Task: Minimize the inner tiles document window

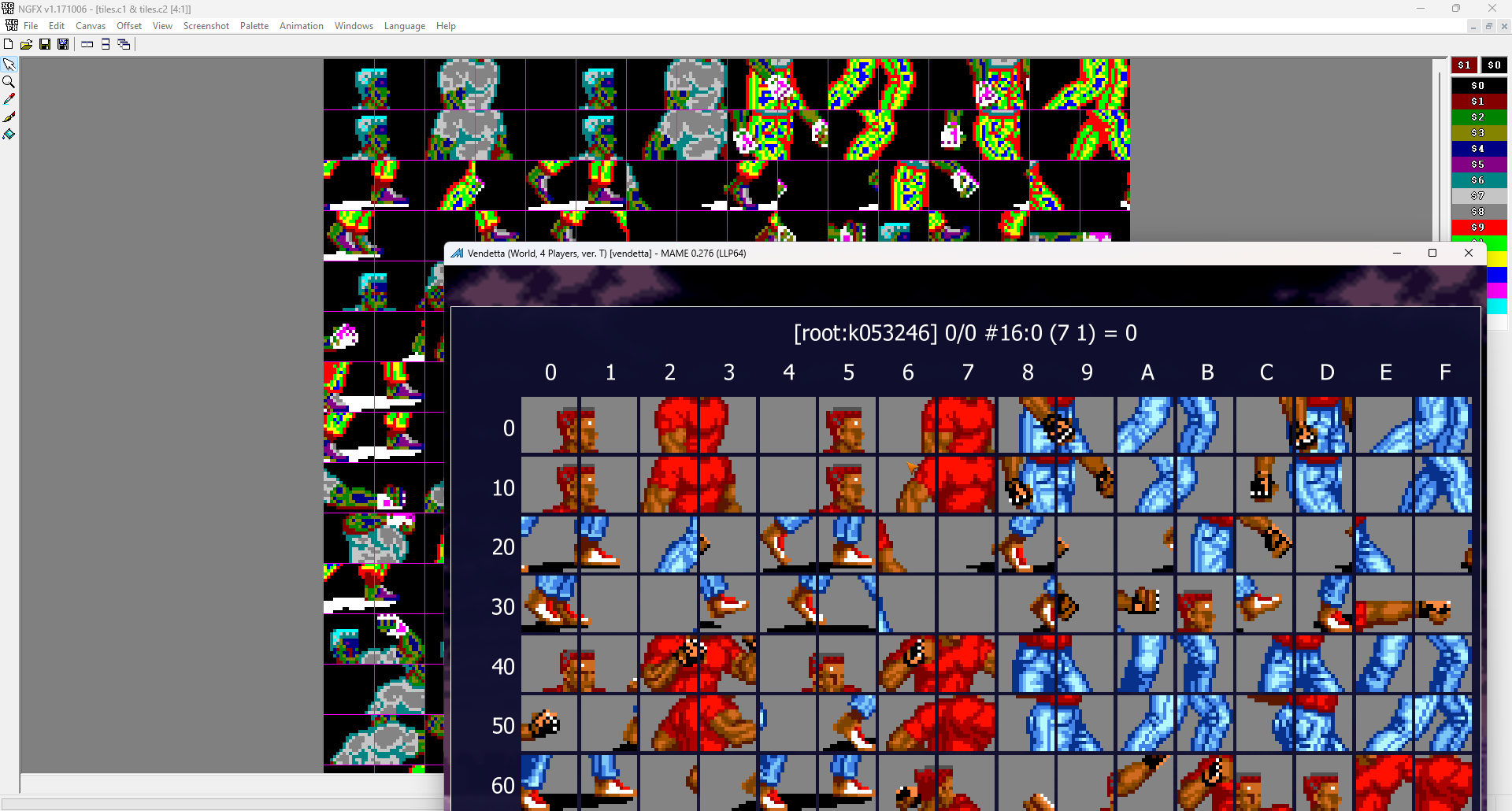Action: 1473,27
